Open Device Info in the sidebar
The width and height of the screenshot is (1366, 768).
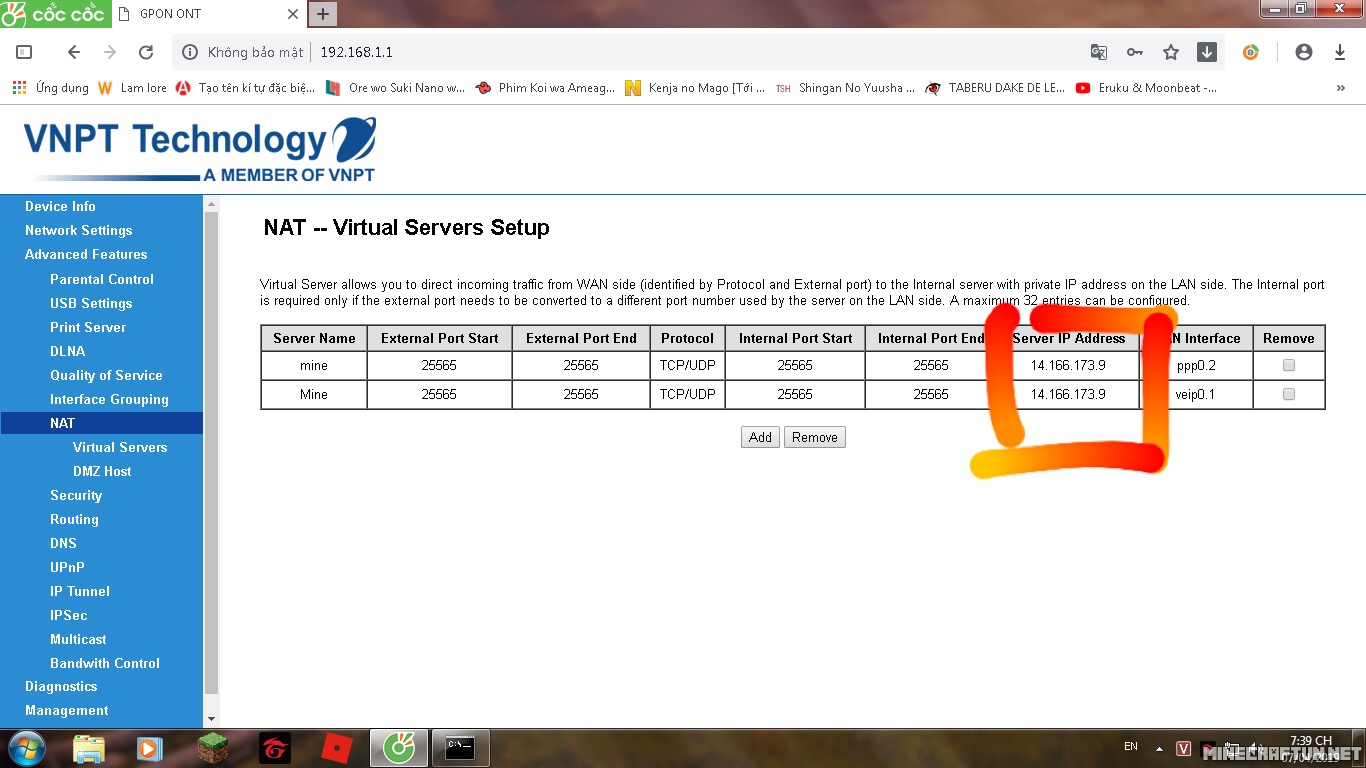(60, 206)
